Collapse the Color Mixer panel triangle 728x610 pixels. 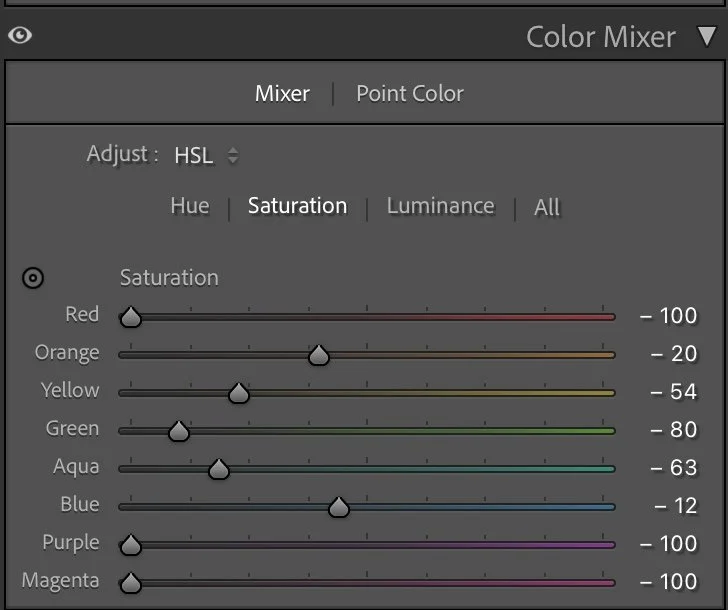[x=707, y=36]
